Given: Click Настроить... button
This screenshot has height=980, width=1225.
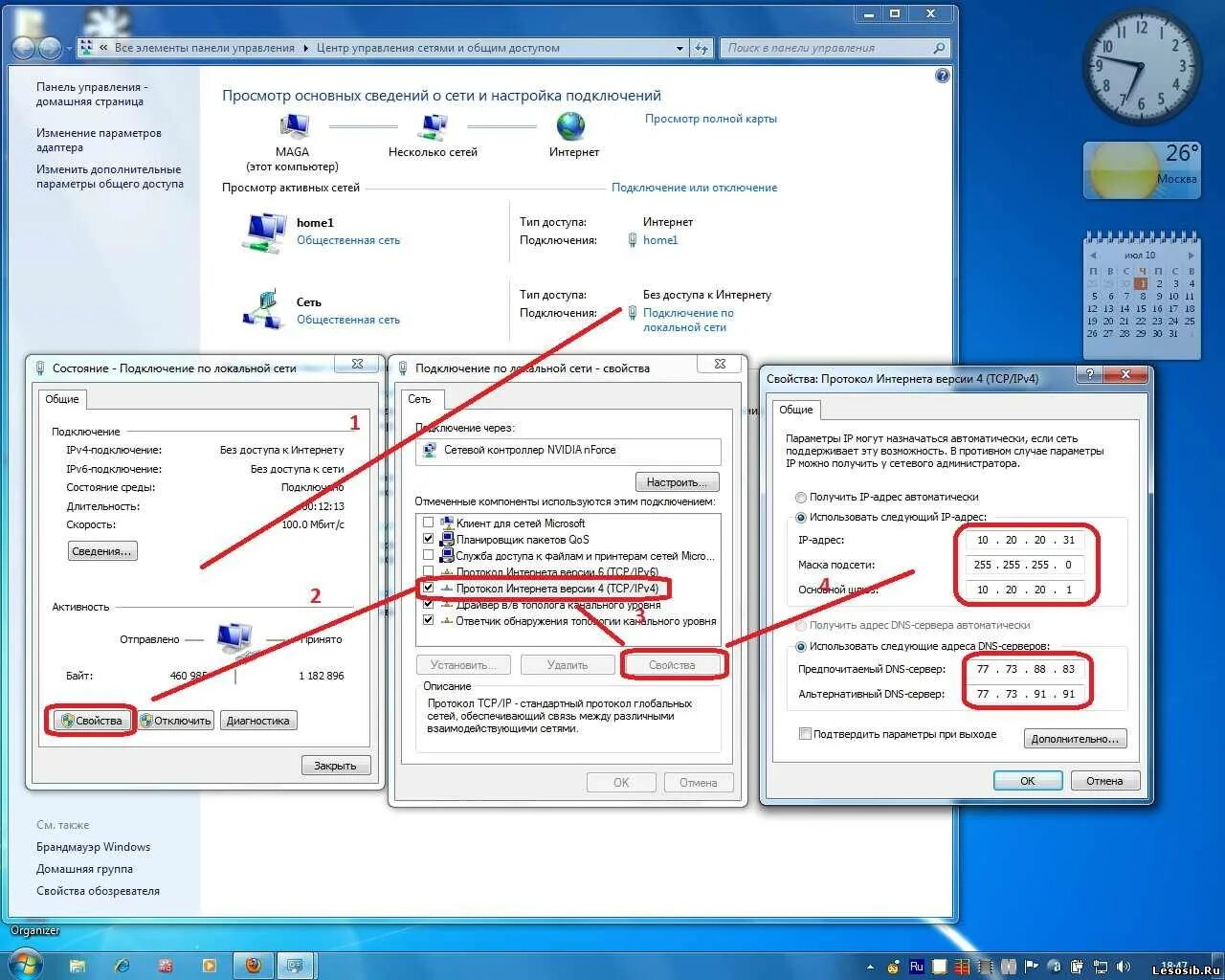Looking at the screenshot, I should pos(677,482).
